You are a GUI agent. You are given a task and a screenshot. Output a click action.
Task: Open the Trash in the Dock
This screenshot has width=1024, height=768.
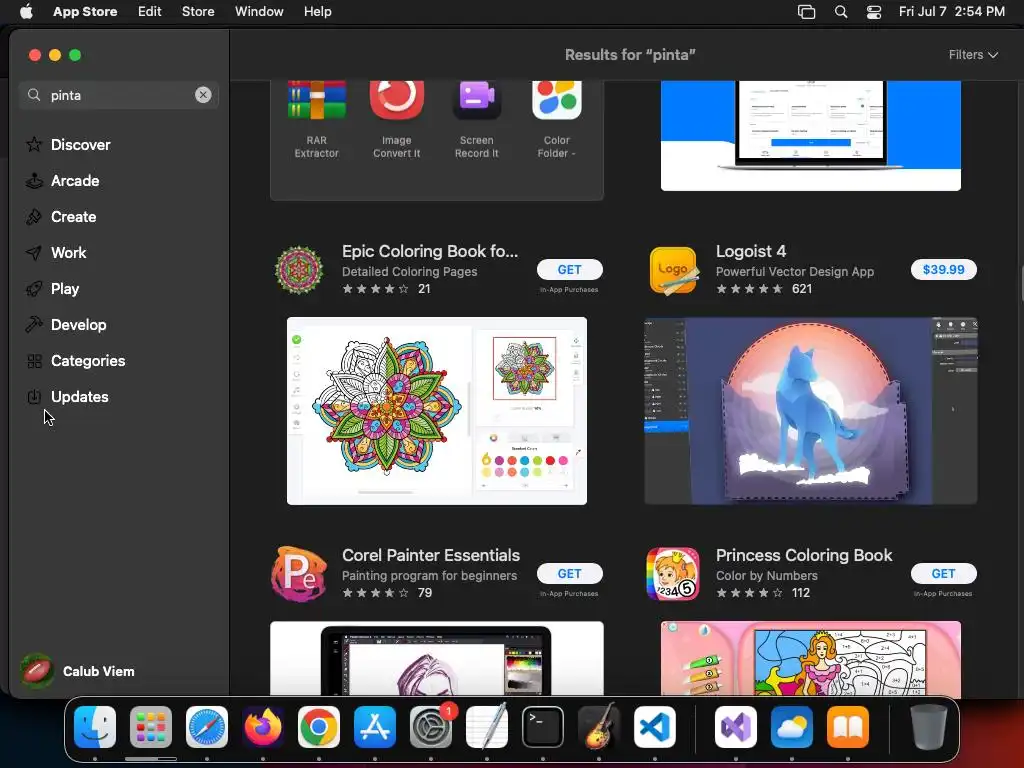929,727
